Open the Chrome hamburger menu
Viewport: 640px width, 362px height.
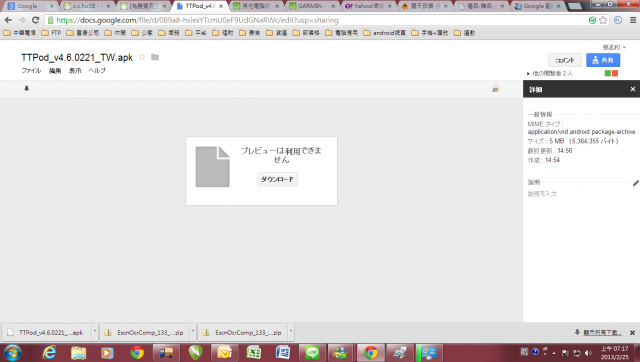[x=633, y=20]
